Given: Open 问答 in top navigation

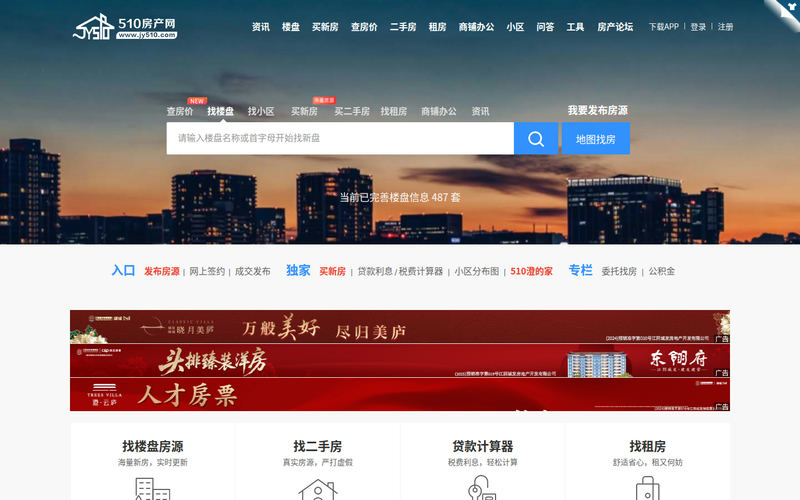Looking at the screenshot, I should pos(545,27).
